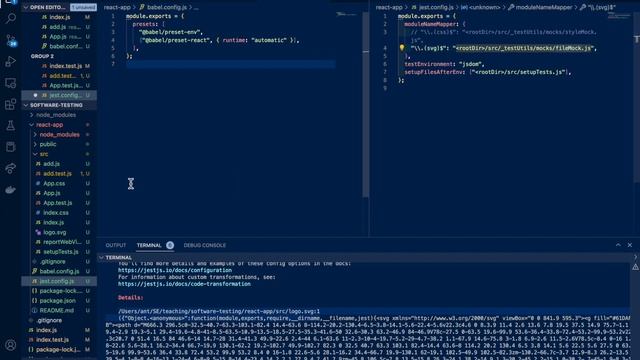
Task: Expand node_modules inside react-app
Action: pyautogui.click(x=35, y=135)
